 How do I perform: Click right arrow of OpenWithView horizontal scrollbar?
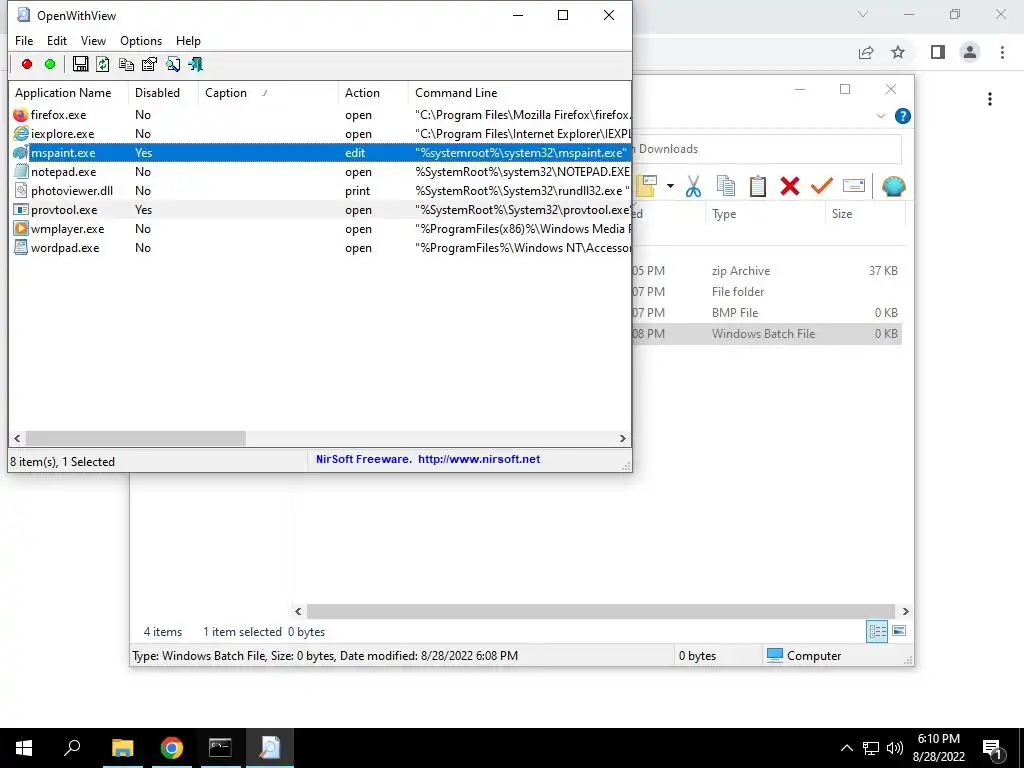[623, 439]
